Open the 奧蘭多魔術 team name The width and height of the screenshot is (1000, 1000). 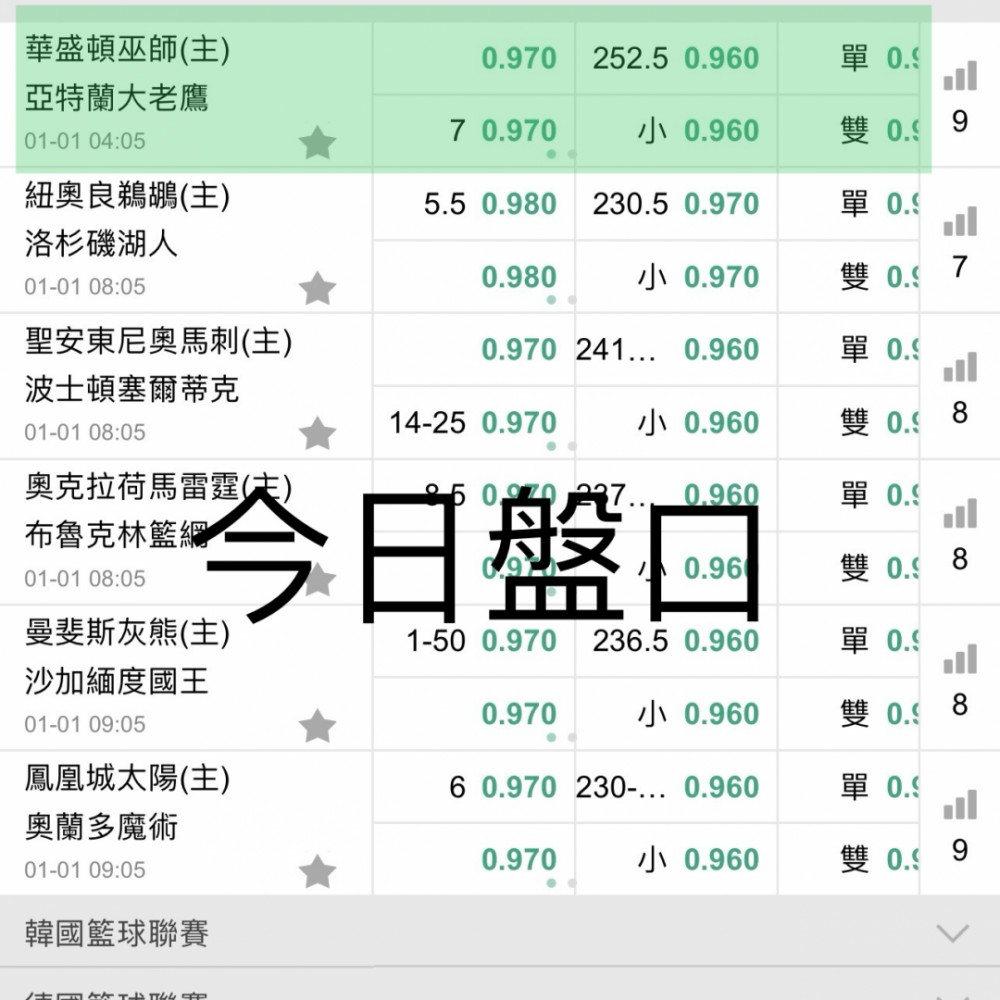(x=101, y=827)
